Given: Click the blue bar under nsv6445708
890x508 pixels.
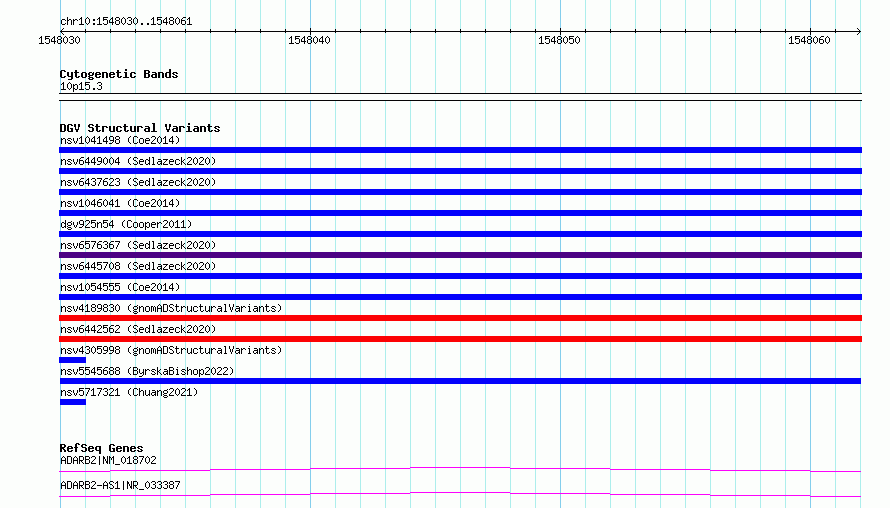Looking at the screenshot, I should click(x=460, y=276).
